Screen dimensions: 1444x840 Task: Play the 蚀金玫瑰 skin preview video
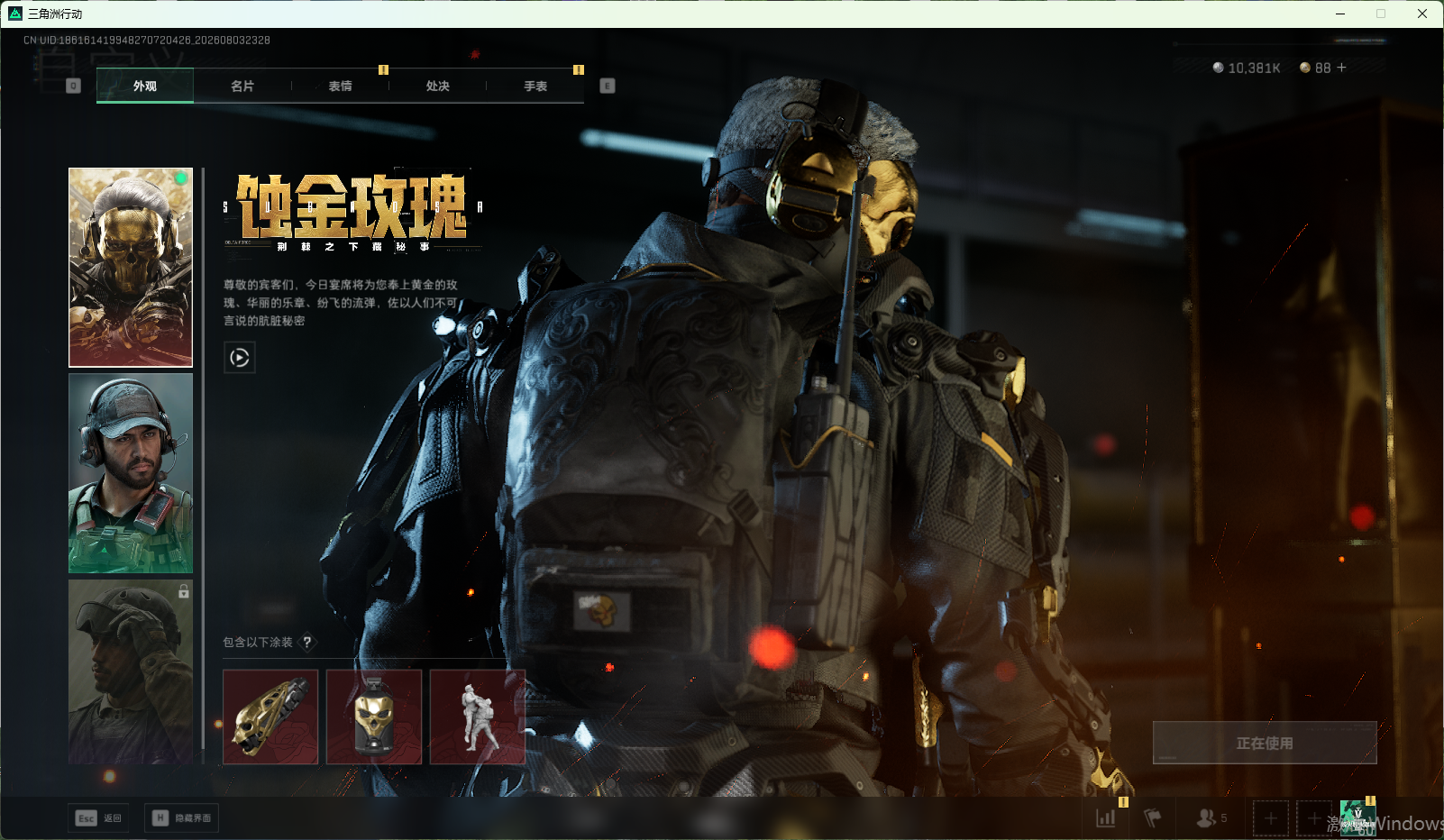pos(239,358)
